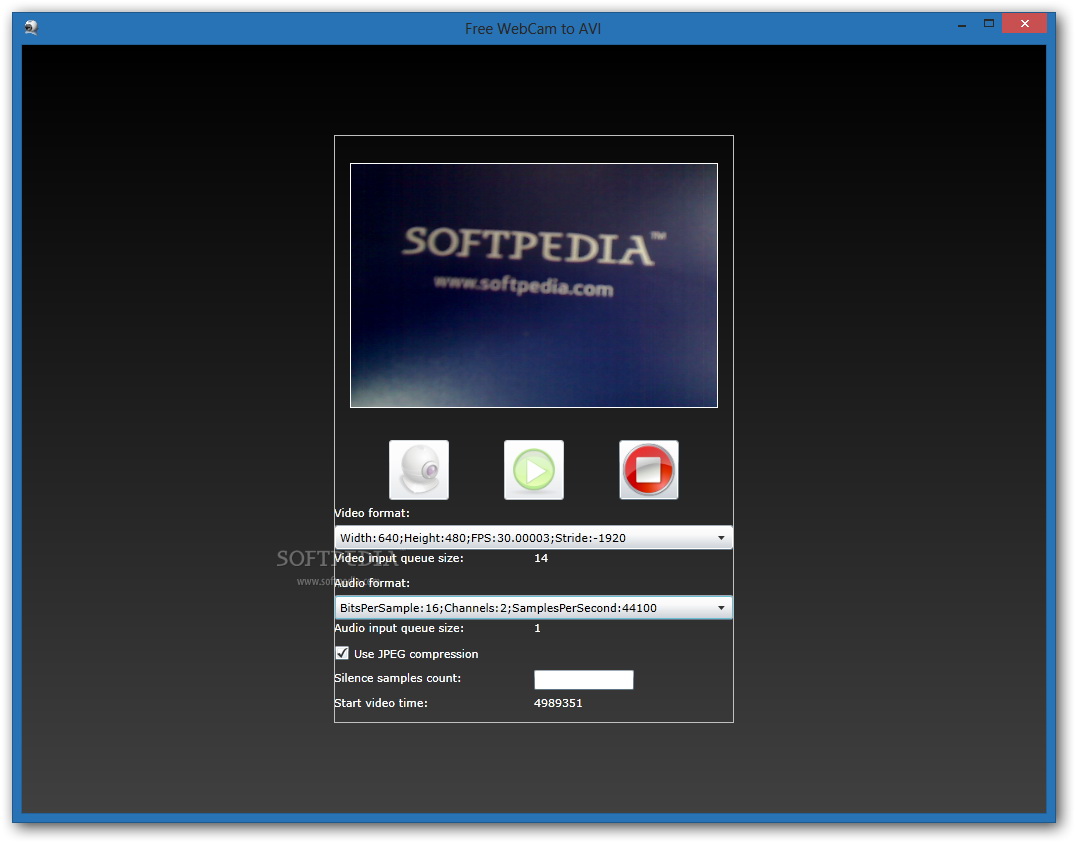Click the Audio input queue size value 1
The width and height of the screenshot is (1076, 843).
[537, 628]
